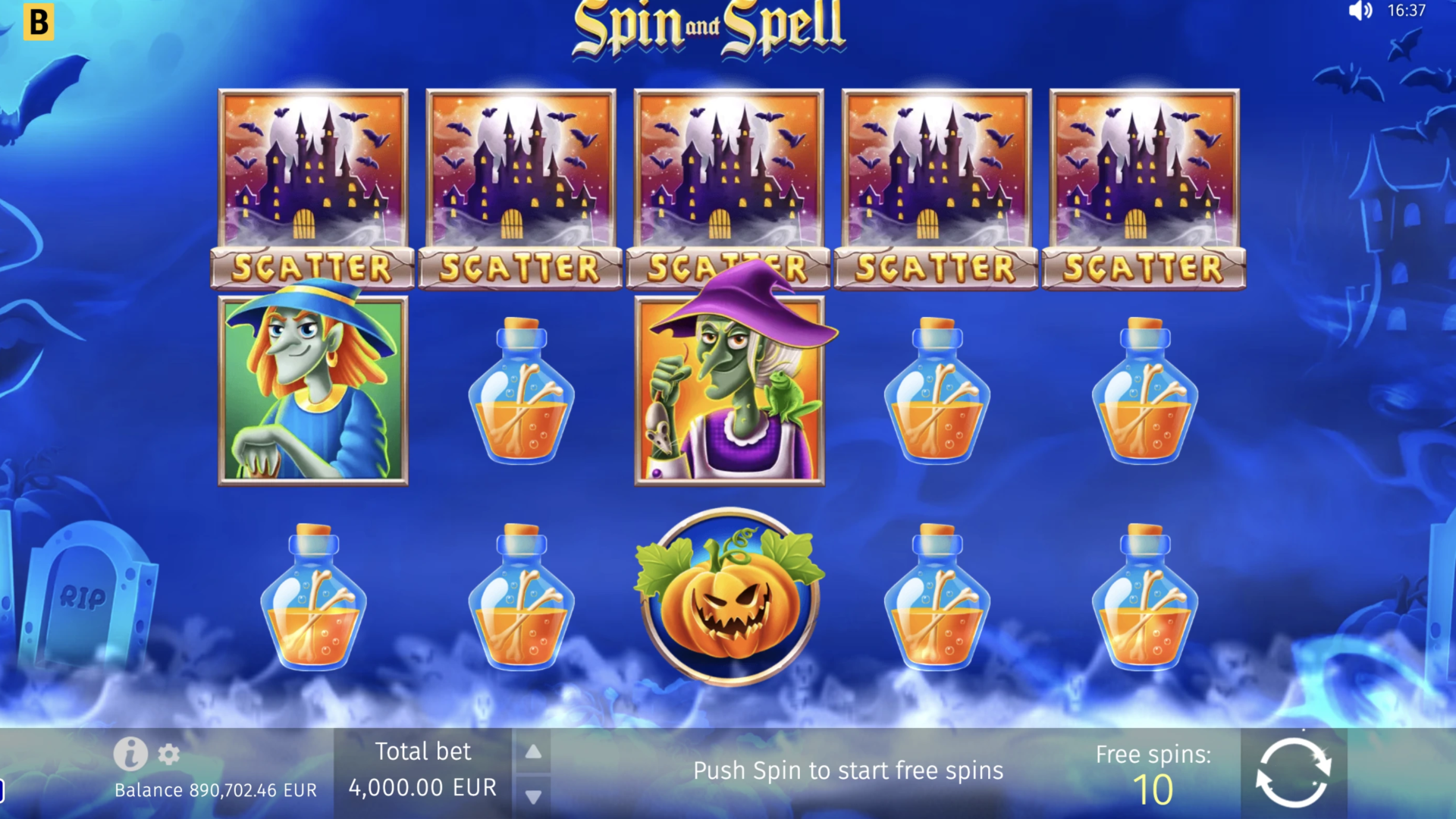Click the Balance 890,702.46 EUR text

point(215,790)
